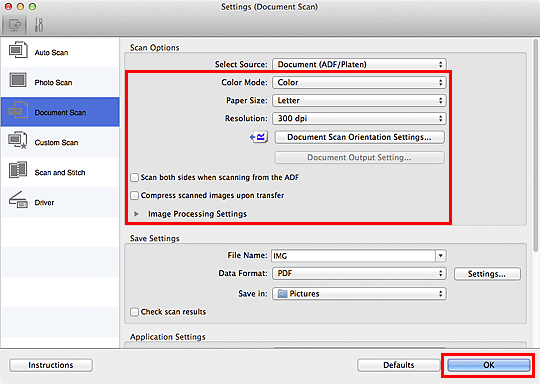This screenshot has height=384, width=540.
Task: Open Custom Scan label in sidebar
Action: click(x=56, y=143)
